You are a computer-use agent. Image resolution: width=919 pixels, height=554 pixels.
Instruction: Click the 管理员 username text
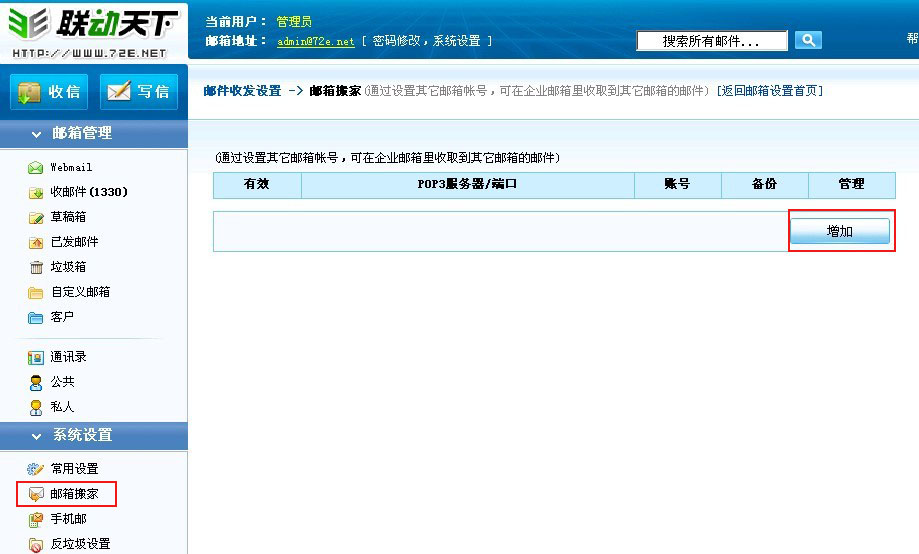point(294,22)
